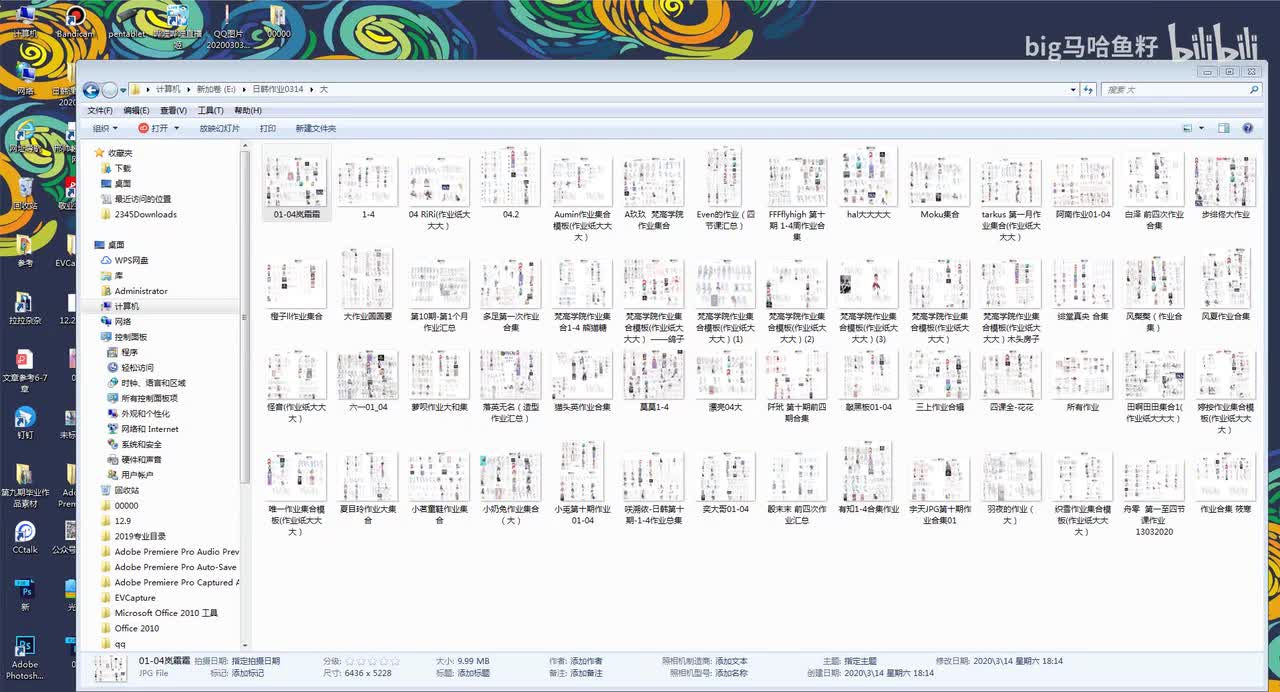The image size is (1280, 692).
Task: Select 收藏夹 in the navigation pane
Action: pos(120,153)
